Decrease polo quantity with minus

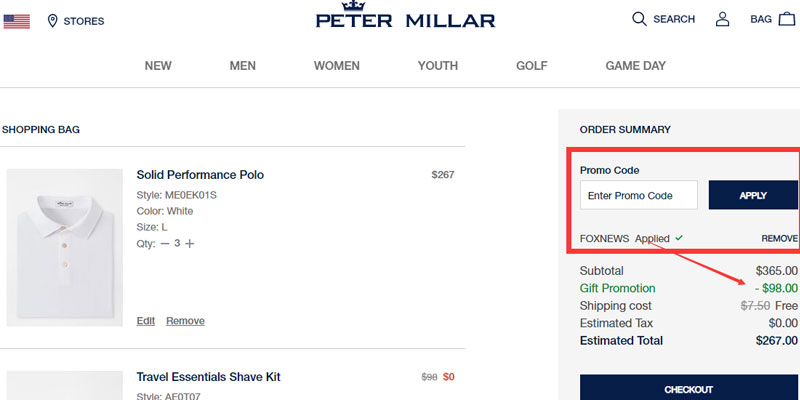point(166,244)
